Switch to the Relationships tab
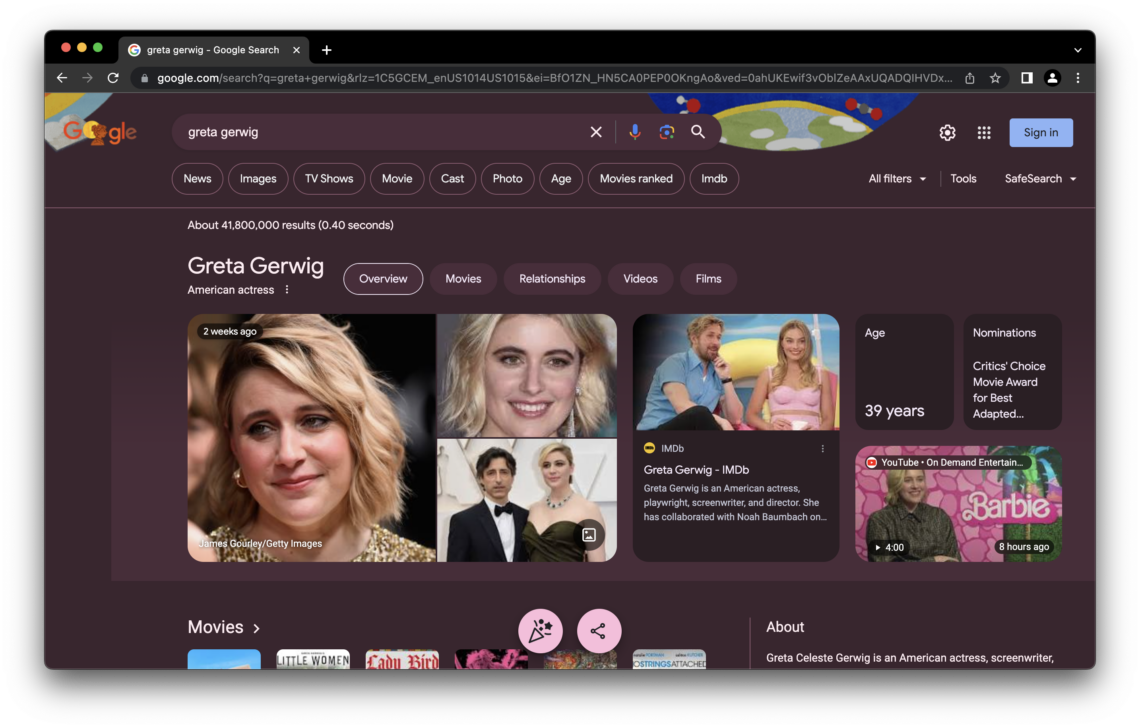Image resolution: width=1140 pixels, height=728 pixels. pos(552,279)
